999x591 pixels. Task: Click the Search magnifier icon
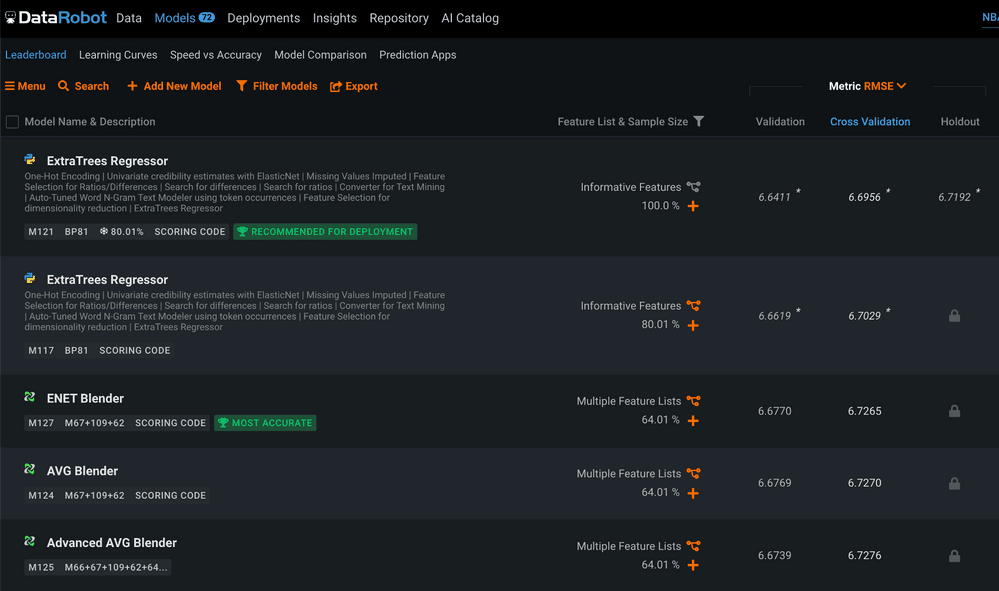(x=63, y=85)
